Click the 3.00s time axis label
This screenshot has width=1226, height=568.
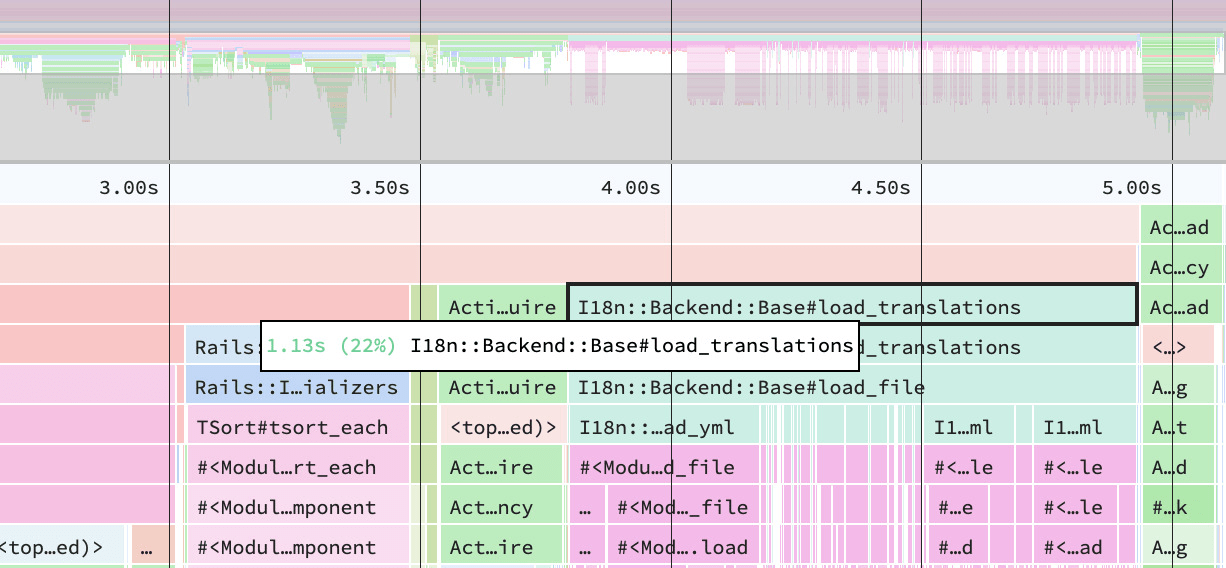[x=128, y=187]
